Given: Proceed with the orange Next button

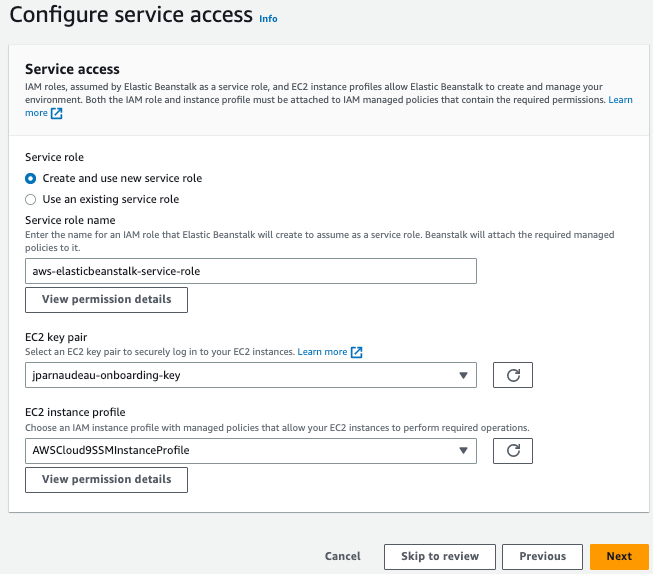Looking at the screenshot, I should 619,556.
